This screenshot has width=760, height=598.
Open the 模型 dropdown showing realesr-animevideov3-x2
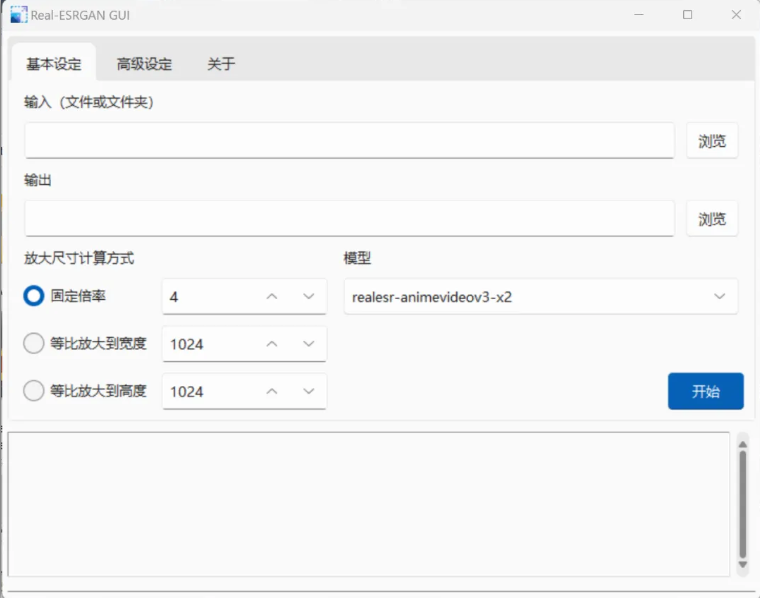point(540,297)
